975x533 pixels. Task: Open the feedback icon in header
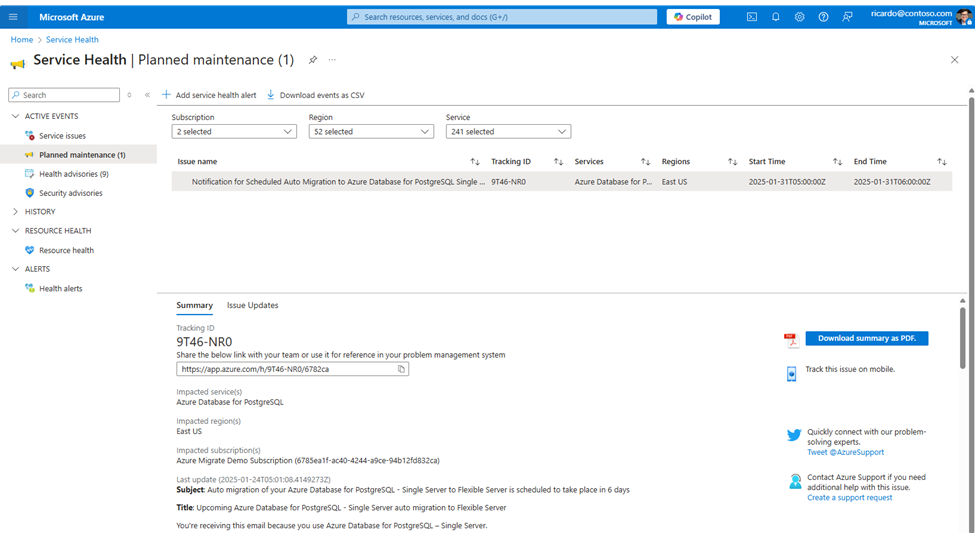(x=847, y=17)
